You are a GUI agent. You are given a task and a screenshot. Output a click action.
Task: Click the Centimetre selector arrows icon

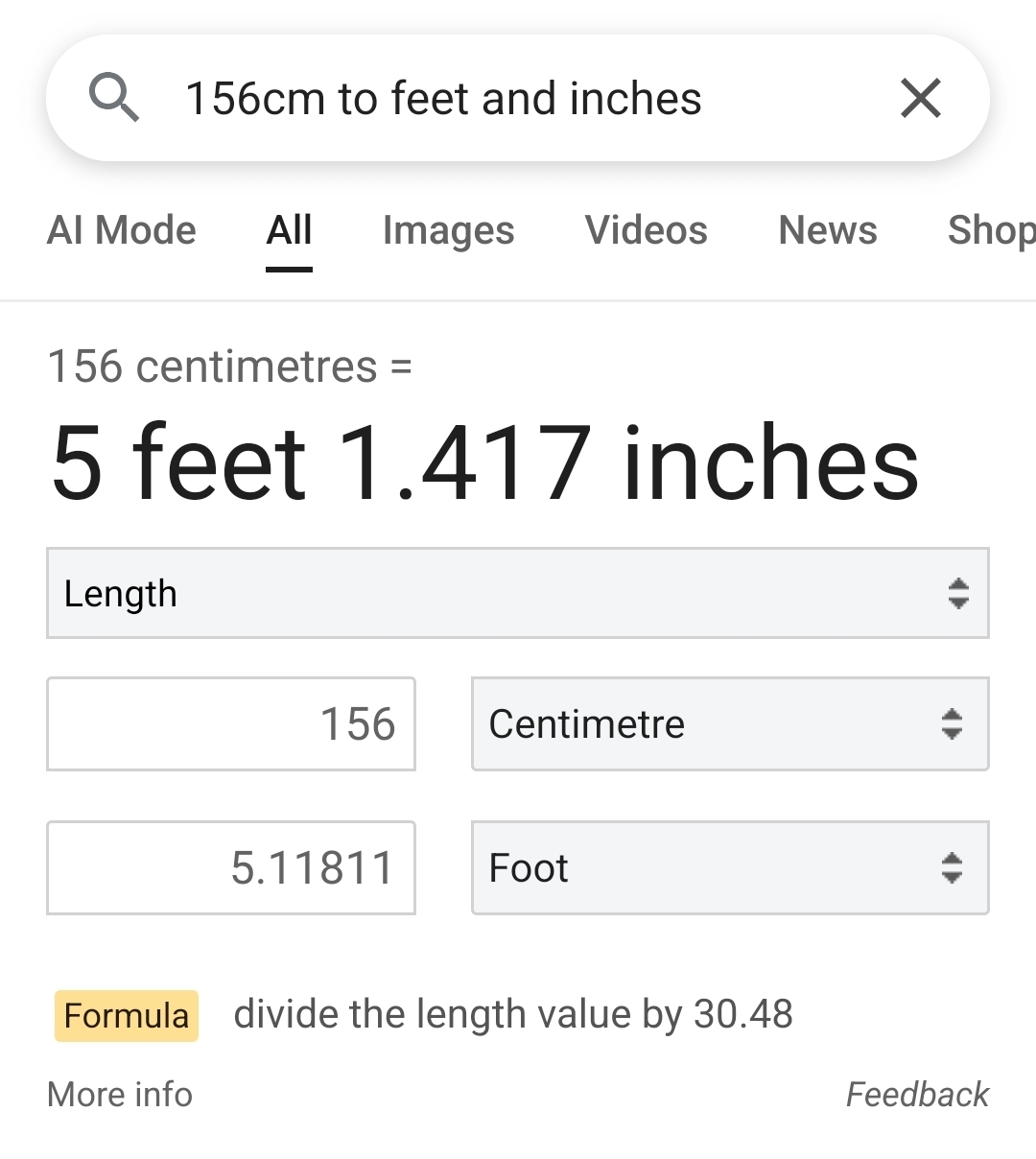tap(952, 723)
